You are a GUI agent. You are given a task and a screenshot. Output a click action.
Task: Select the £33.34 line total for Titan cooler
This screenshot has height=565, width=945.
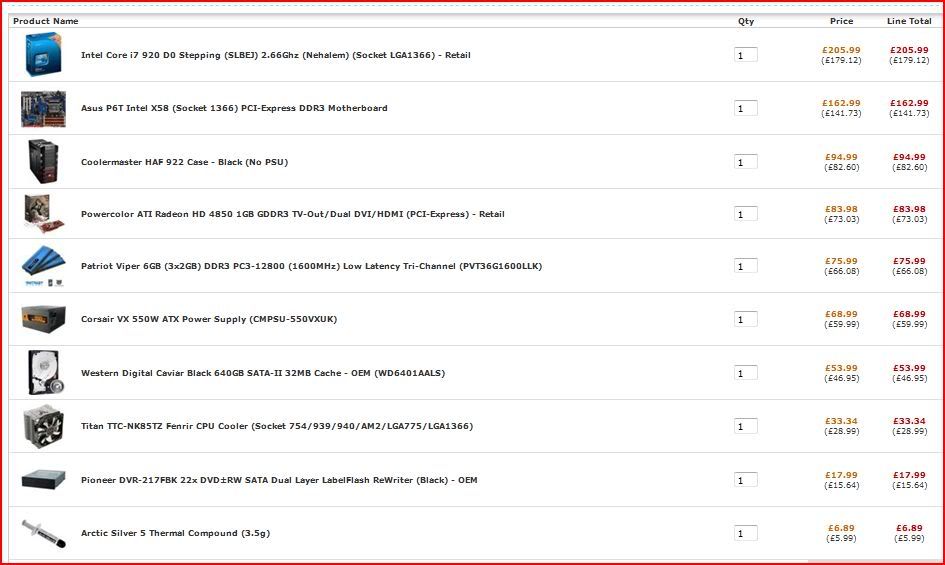[x=909, y=421]
